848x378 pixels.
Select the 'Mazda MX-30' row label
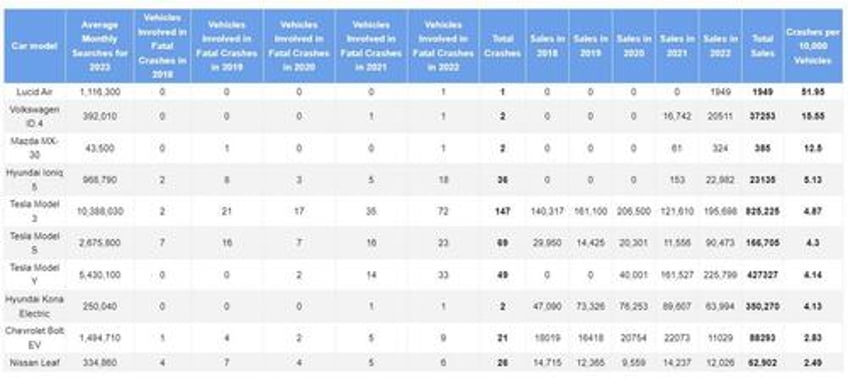34,148
